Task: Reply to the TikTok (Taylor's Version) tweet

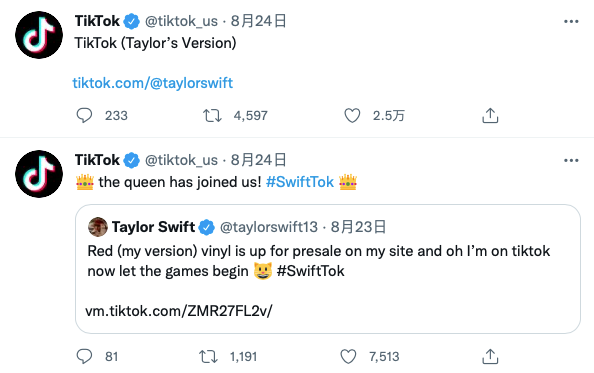Action: point(84,115)
